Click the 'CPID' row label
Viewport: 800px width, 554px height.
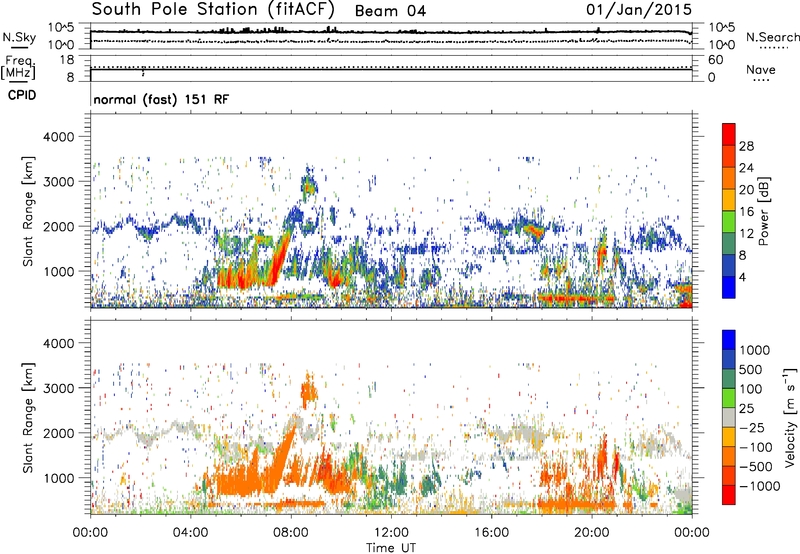tap(22, 95)
